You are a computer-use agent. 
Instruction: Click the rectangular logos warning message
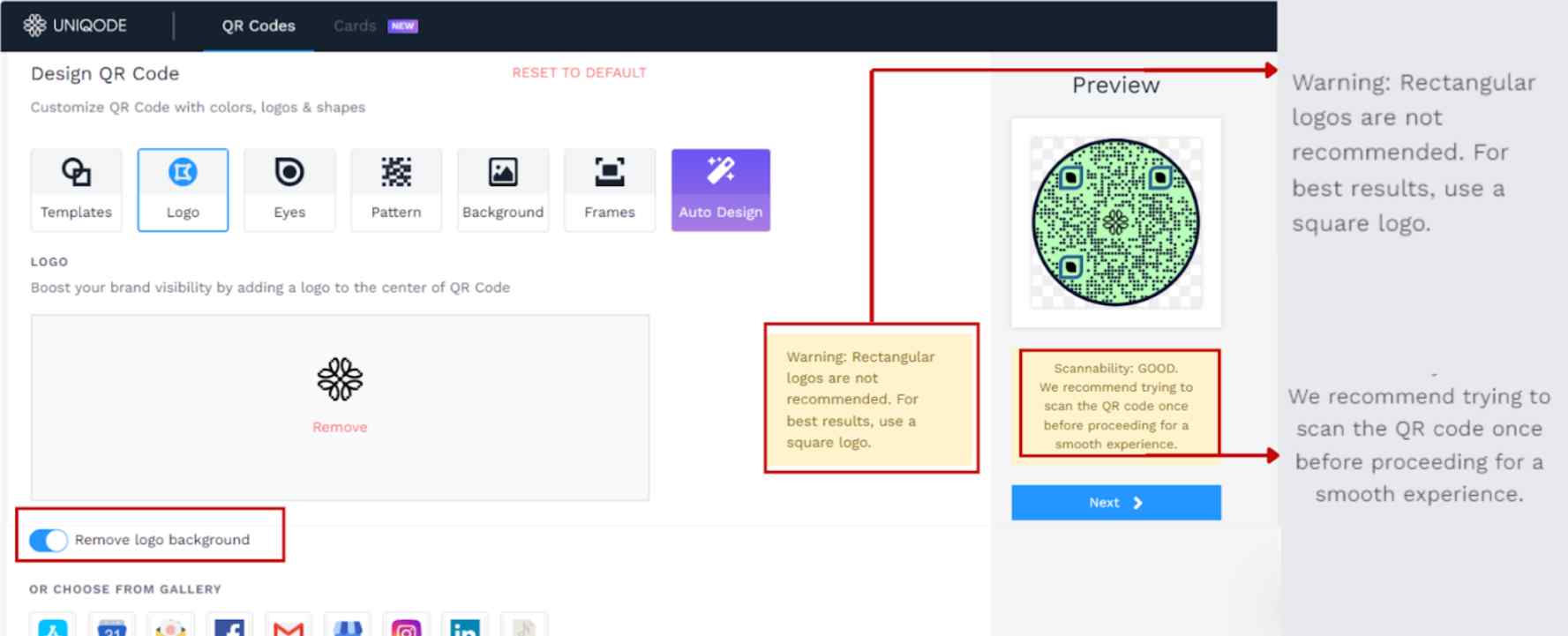click(872, 399)
